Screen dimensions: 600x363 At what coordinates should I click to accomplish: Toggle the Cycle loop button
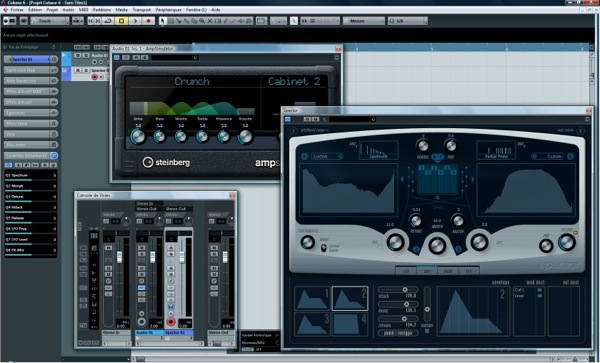click(108, 21)
